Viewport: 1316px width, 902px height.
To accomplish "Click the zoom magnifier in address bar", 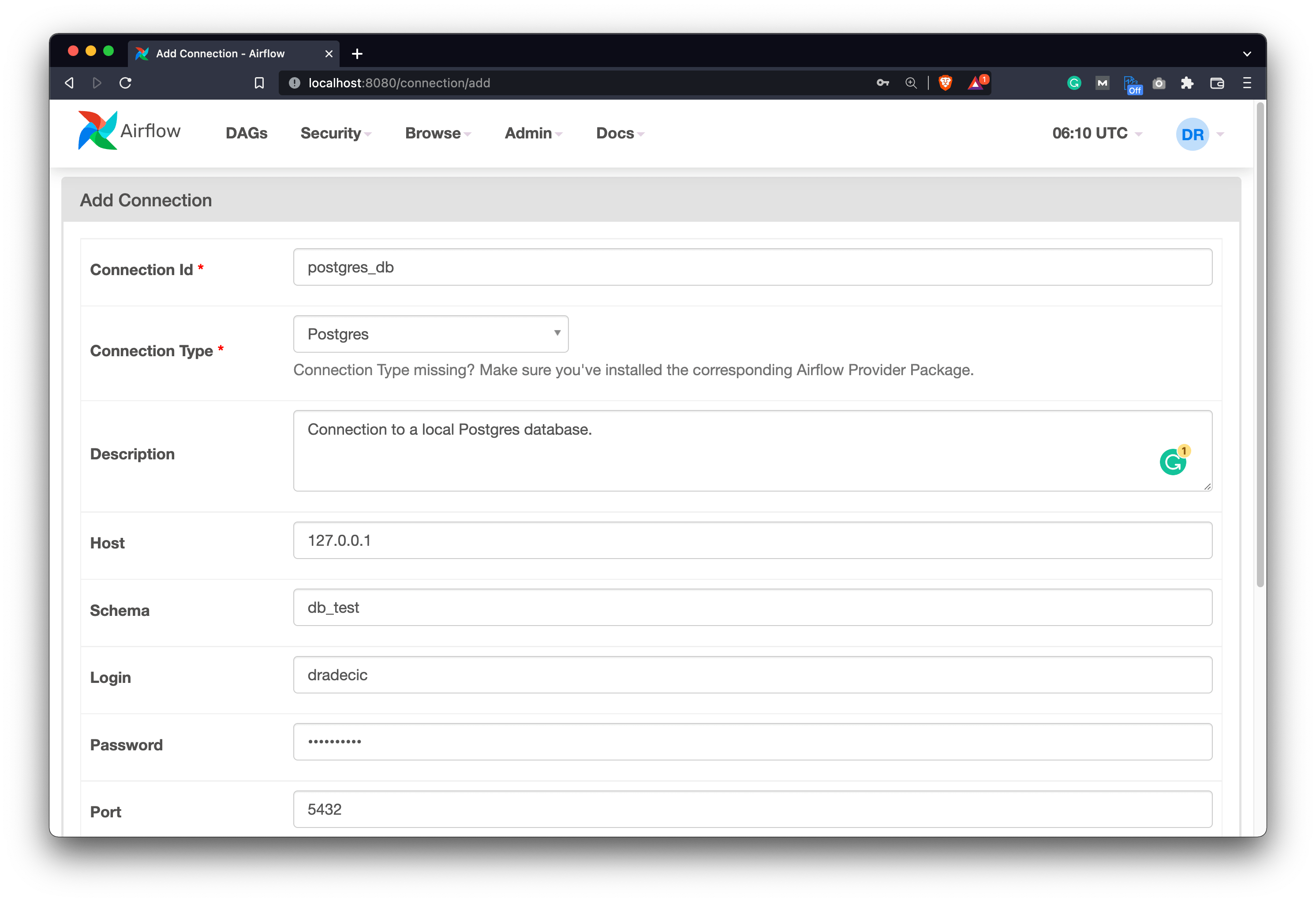I will [911, 83].
